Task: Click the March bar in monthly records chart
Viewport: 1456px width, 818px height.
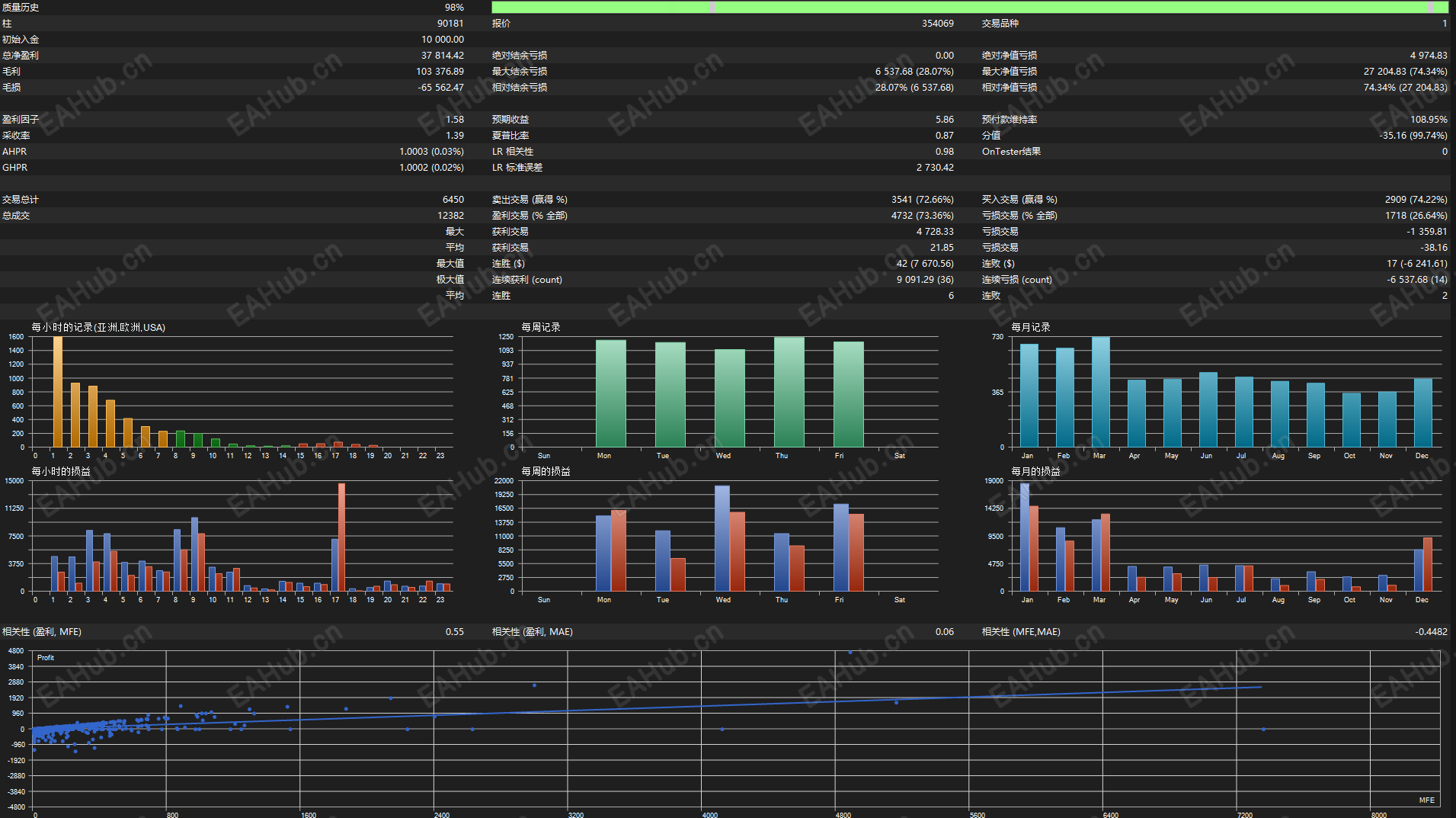Action: tap(1100, 392)
